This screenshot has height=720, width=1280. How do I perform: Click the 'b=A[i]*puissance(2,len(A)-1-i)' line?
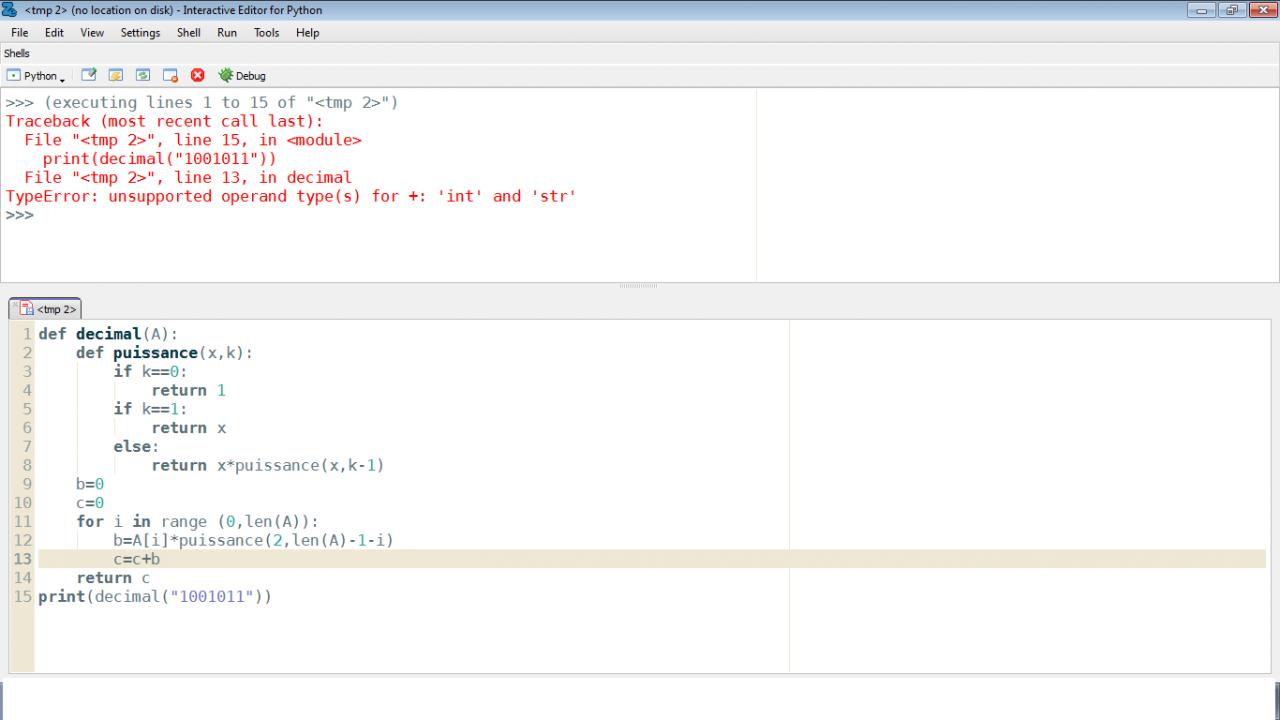coord(254,540)
